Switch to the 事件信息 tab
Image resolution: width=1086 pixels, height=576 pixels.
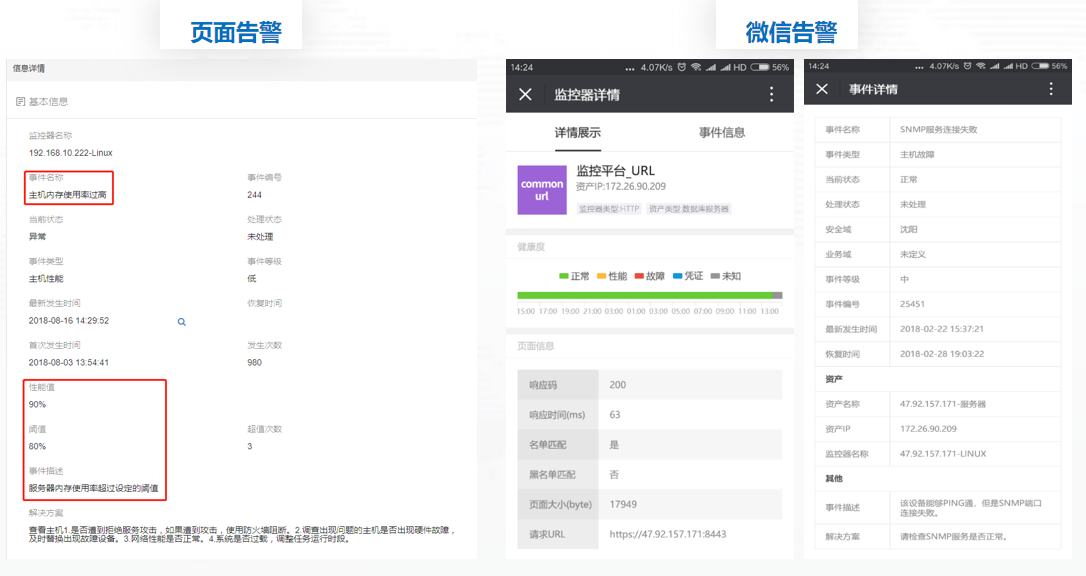pos(722,132)
